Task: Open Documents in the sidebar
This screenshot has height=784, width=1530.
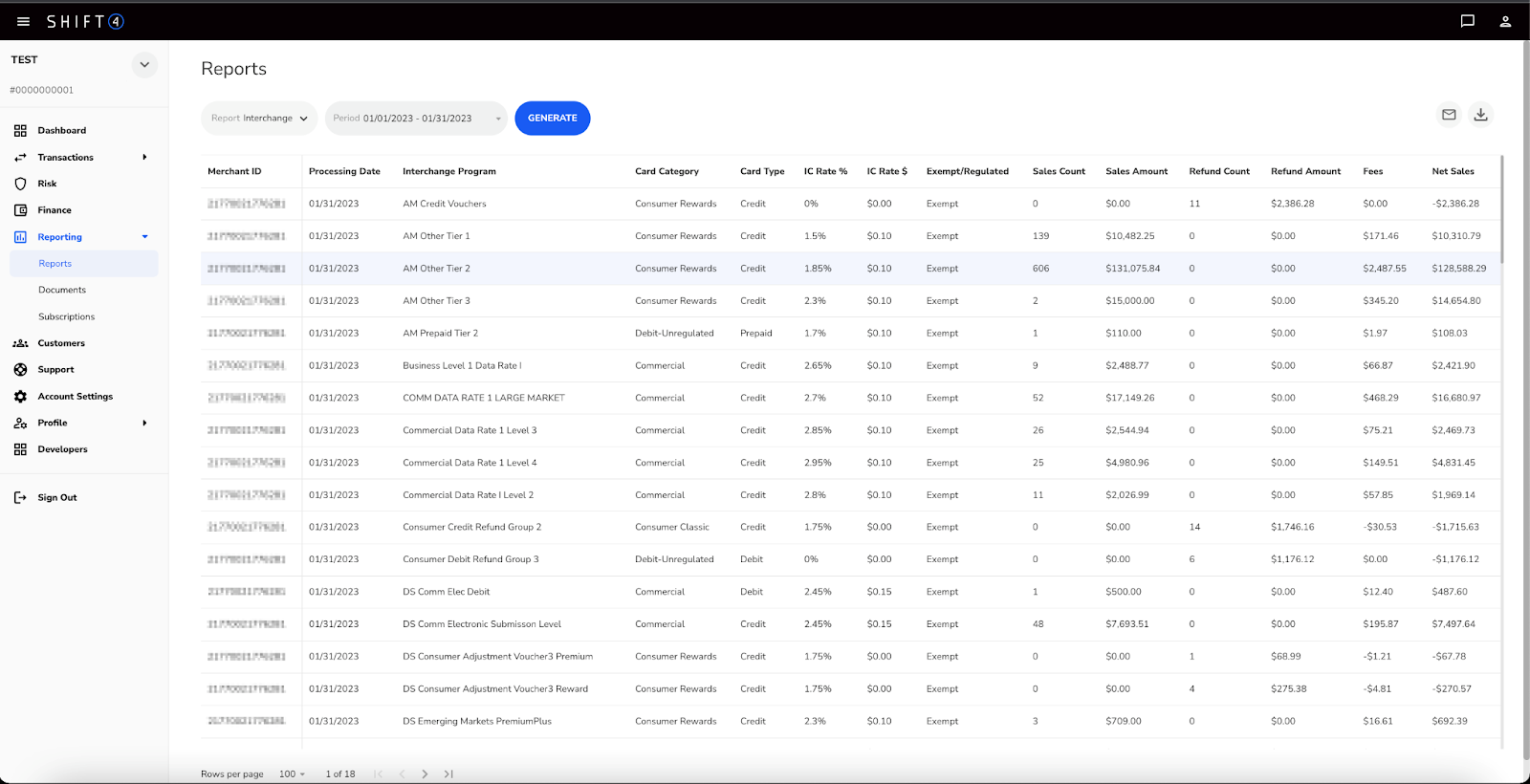Action: click(62, 290)
